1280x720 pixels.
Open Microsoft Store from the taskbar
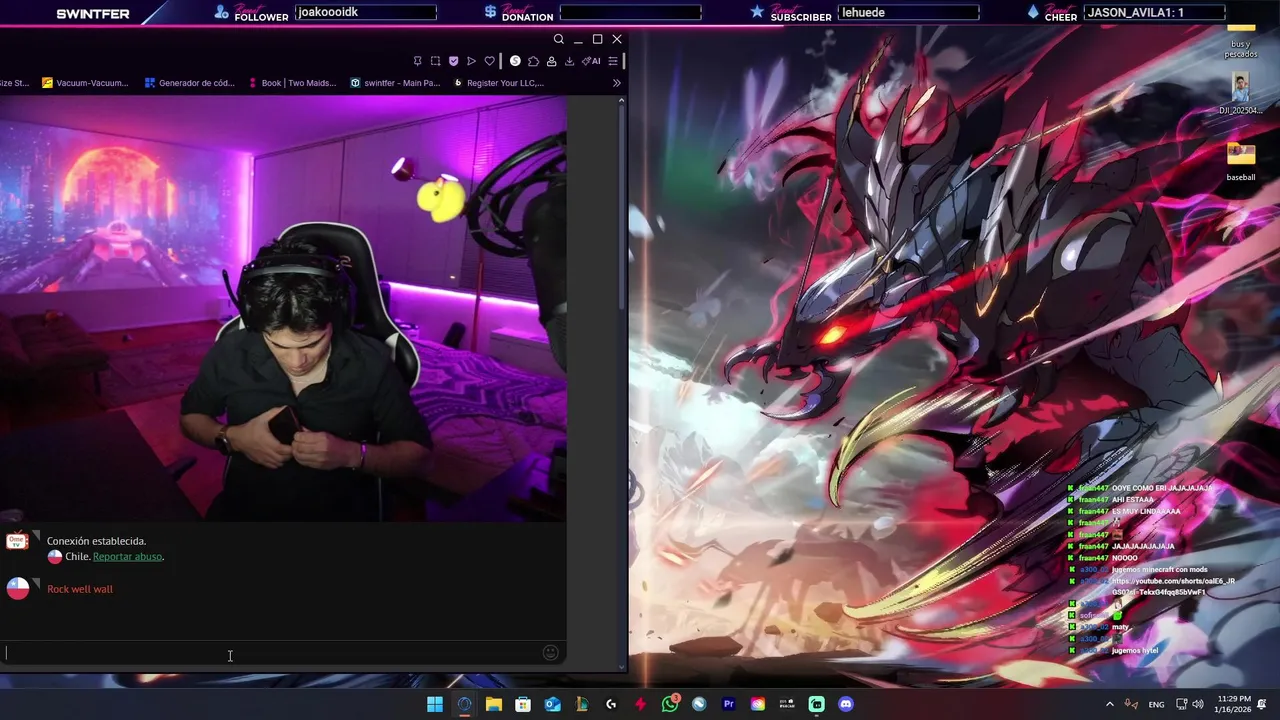coord(523,704)
